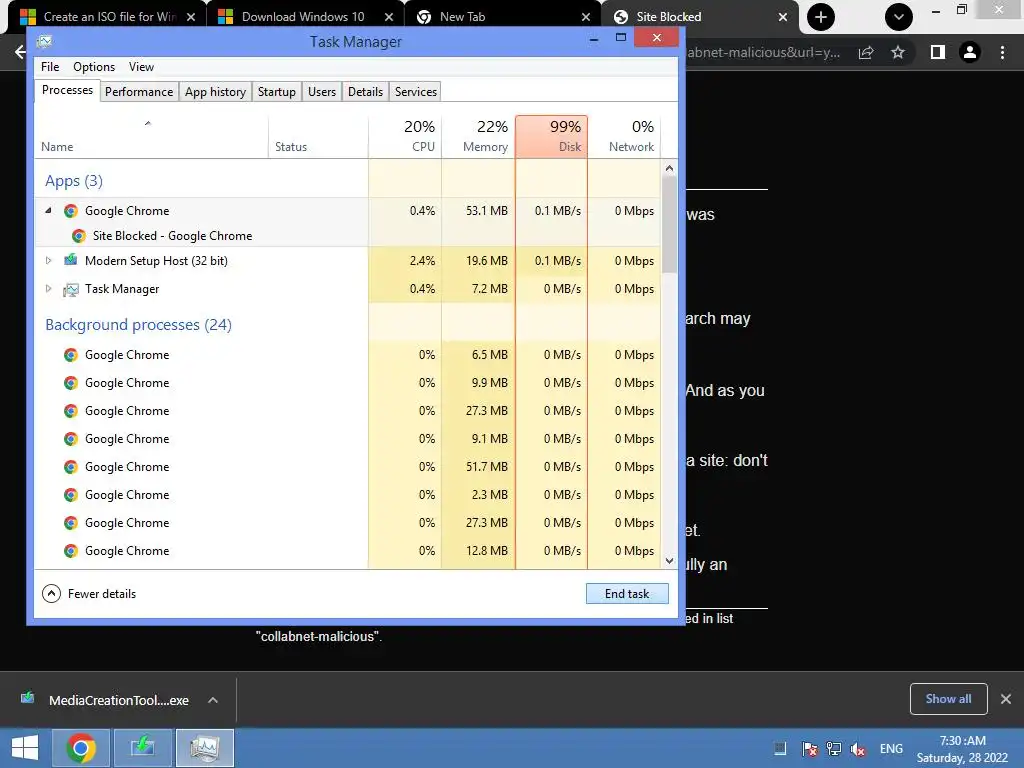Image resolution: width=1024 pixels, height=768 pixels.
Task: Select background Google Chrome using 51.7 MB
Action: pos(347,467)
